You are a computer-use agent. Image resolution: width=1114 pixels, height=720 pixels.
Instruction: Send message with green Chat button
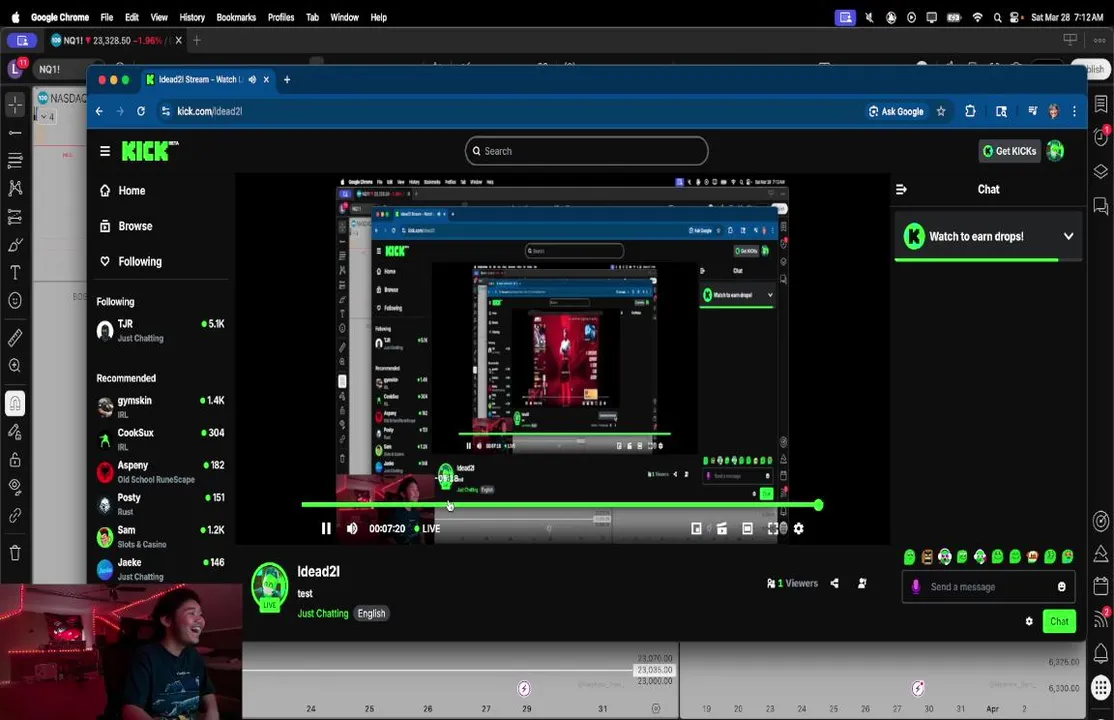click(1059, 621)
